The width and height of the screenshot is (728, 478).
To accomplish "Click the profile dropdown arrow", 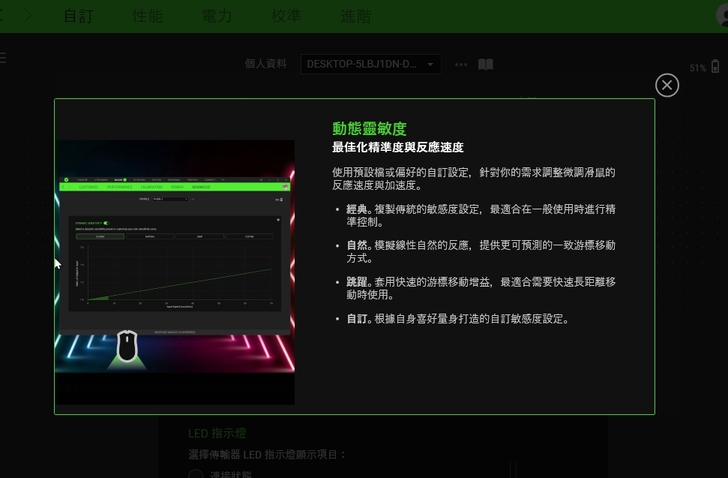I will [x=430, y=64].
